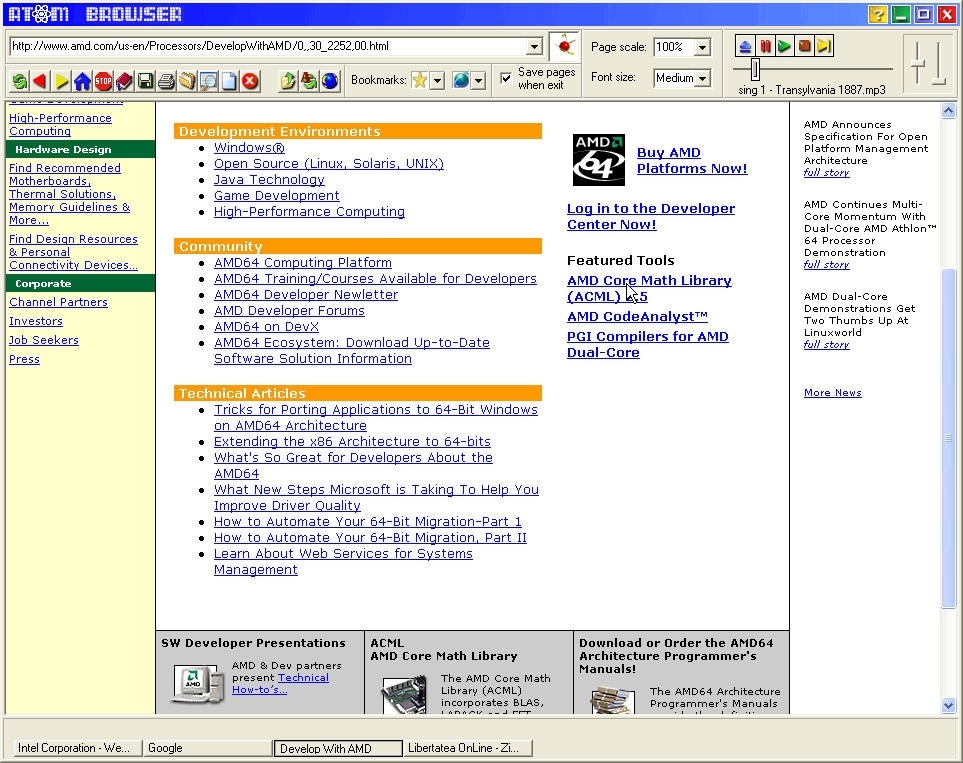Screen dimensions: 963x763
Task: Pause the music with red pause button
Action: (x=765, y=46)
